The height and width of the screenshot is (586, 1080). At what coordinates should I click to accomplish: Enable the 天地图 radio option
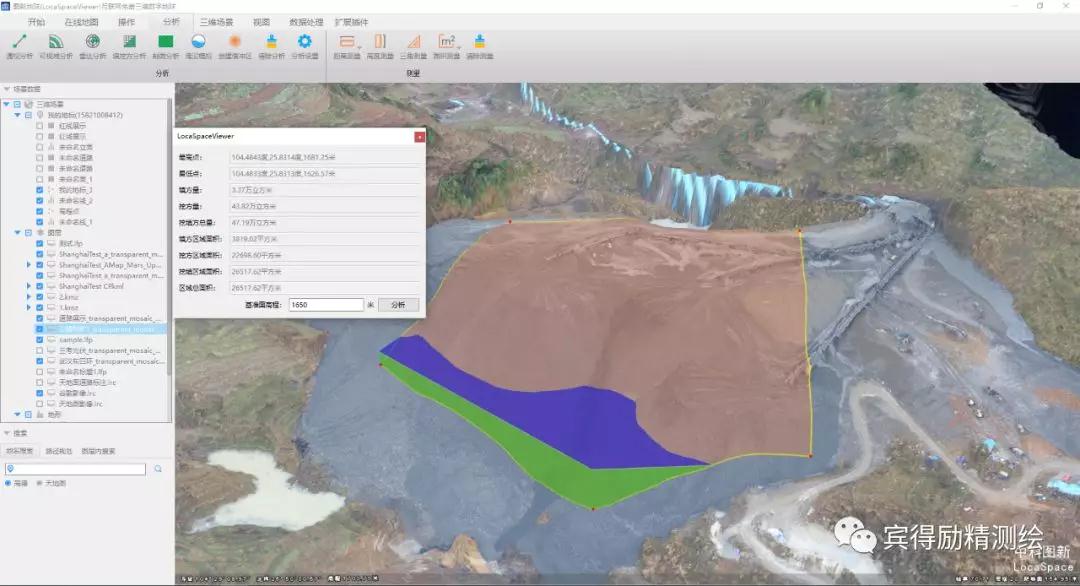[40, 483]
